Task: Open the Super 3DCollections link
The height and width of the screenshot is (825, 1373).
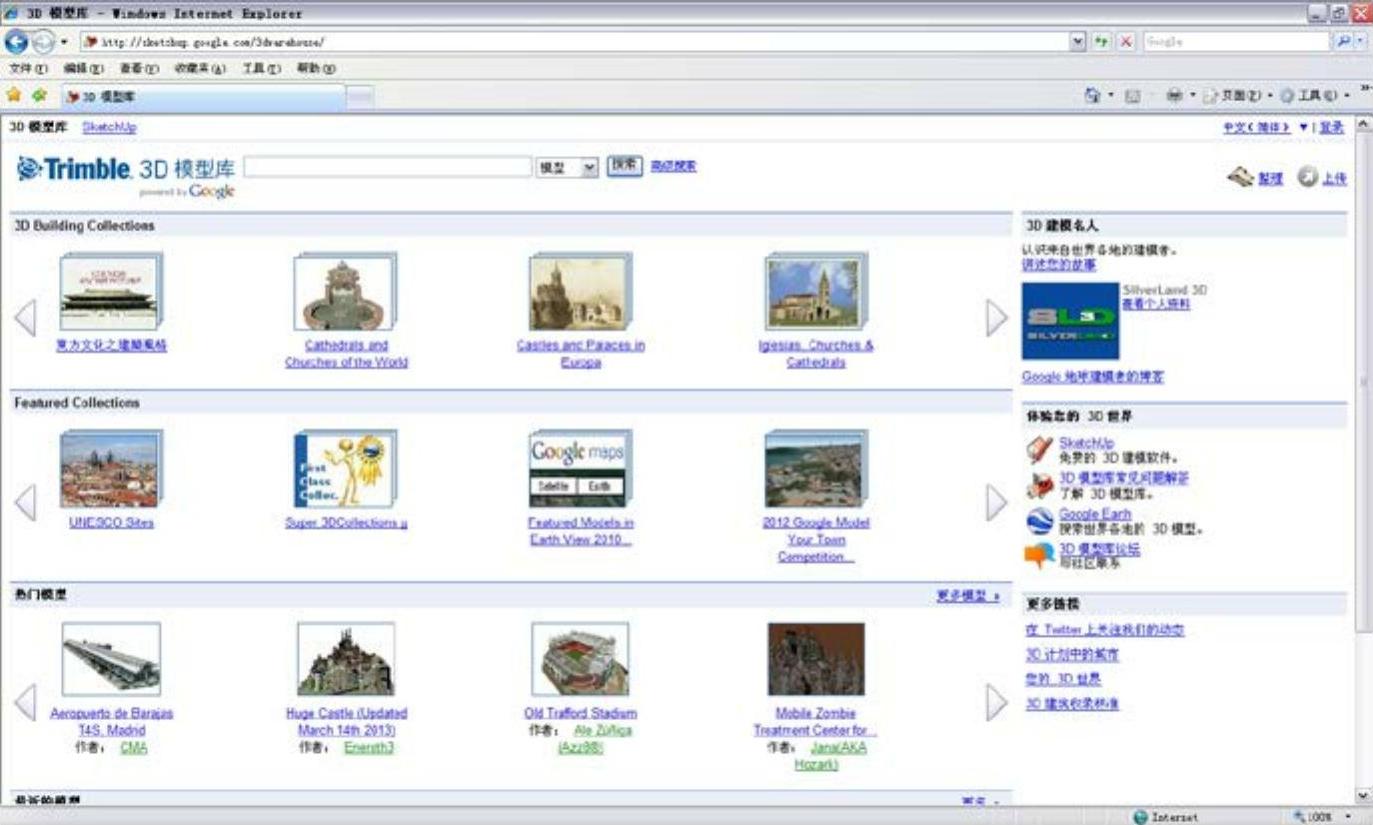Action: pyautogui.click(x=346, y=523)
